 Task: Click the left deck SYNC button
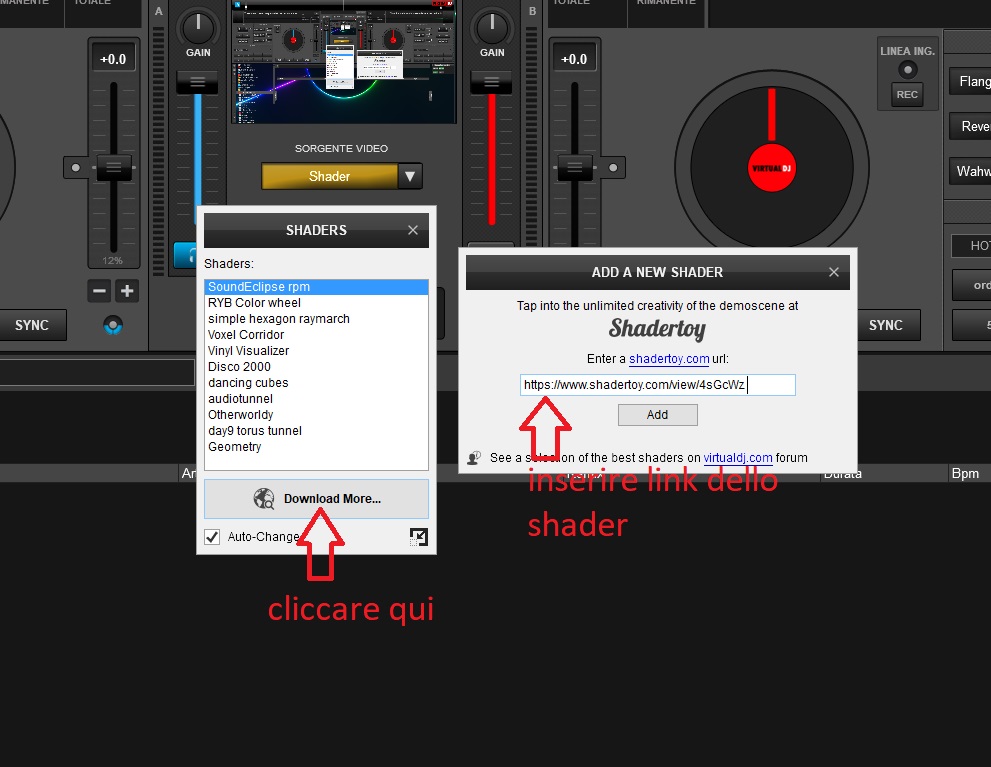tap(32, 325)
